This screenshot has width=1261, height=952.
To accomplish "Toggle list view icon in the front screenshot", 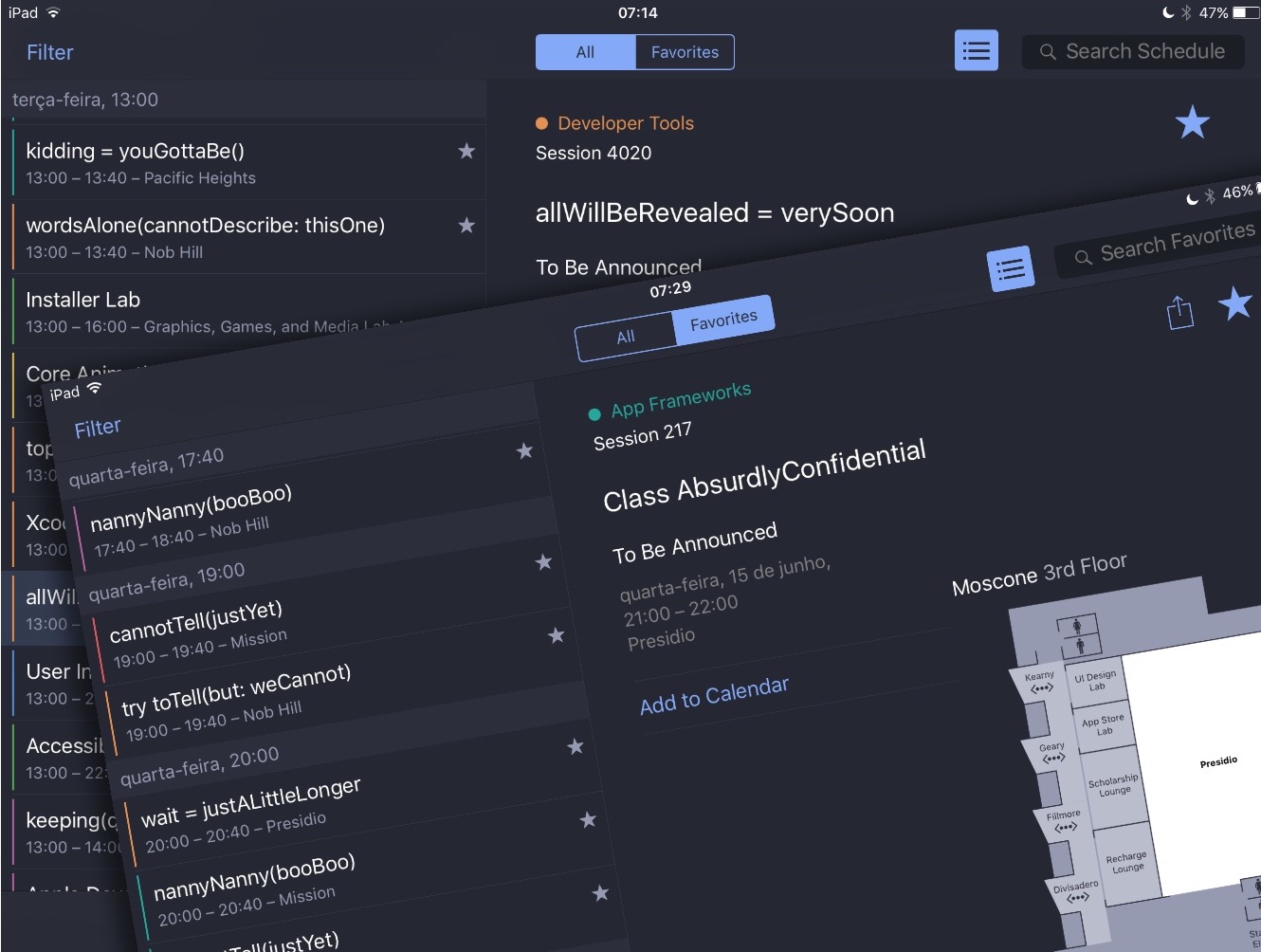I will (1010, 270).
